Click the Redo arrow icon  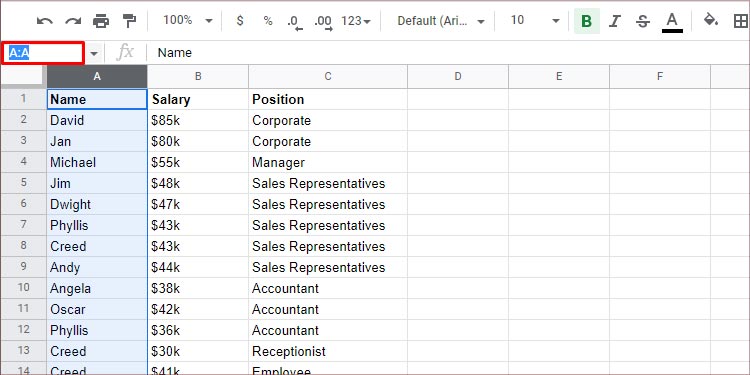tap(73, 21)
